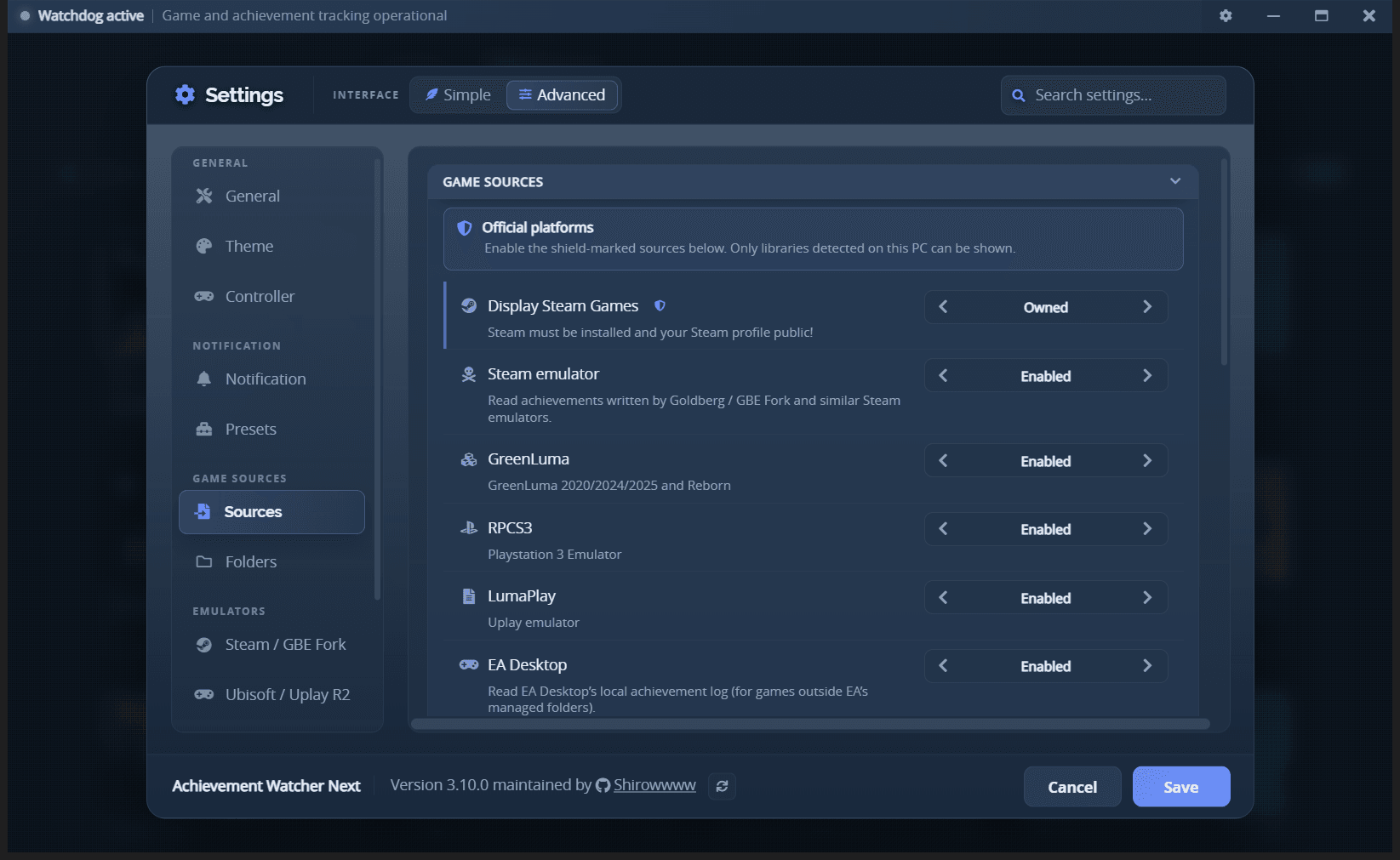This screenshot has height=860, width=1400.
Task: Click the Ubisoft gamepad icon in sidebar
Action: click(x=203, y=694)
